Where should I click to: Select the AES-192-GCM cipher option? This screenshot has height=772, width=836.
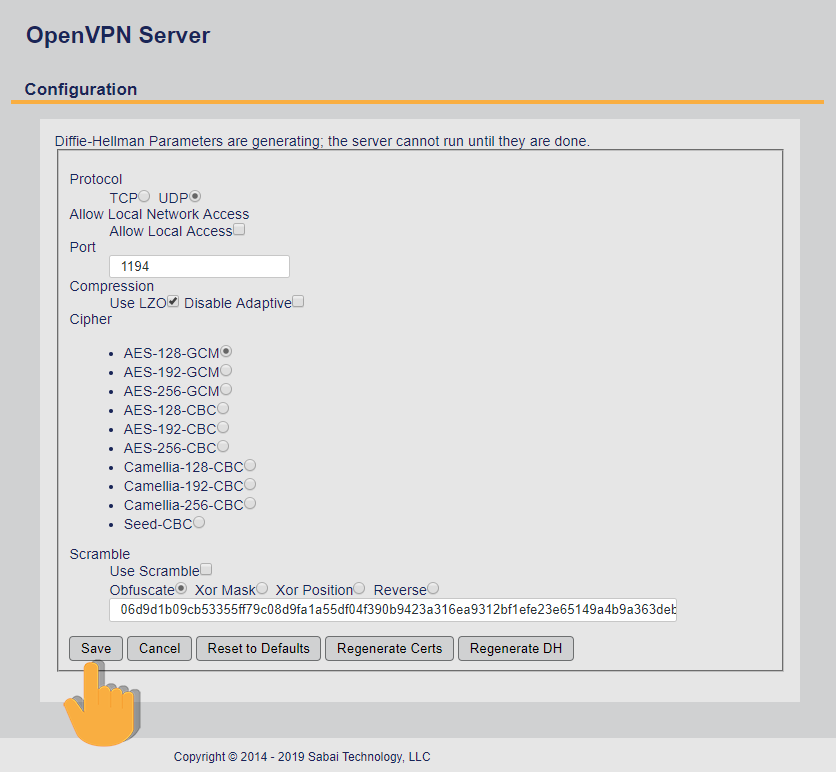(x=226, y=371)
